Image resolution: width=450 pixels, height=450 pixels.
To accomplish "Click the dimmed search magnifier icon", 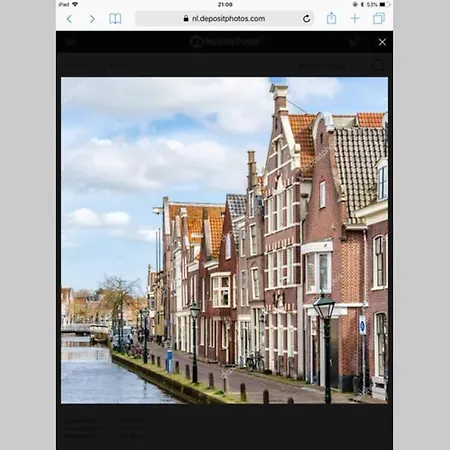I will pos(378,66).
